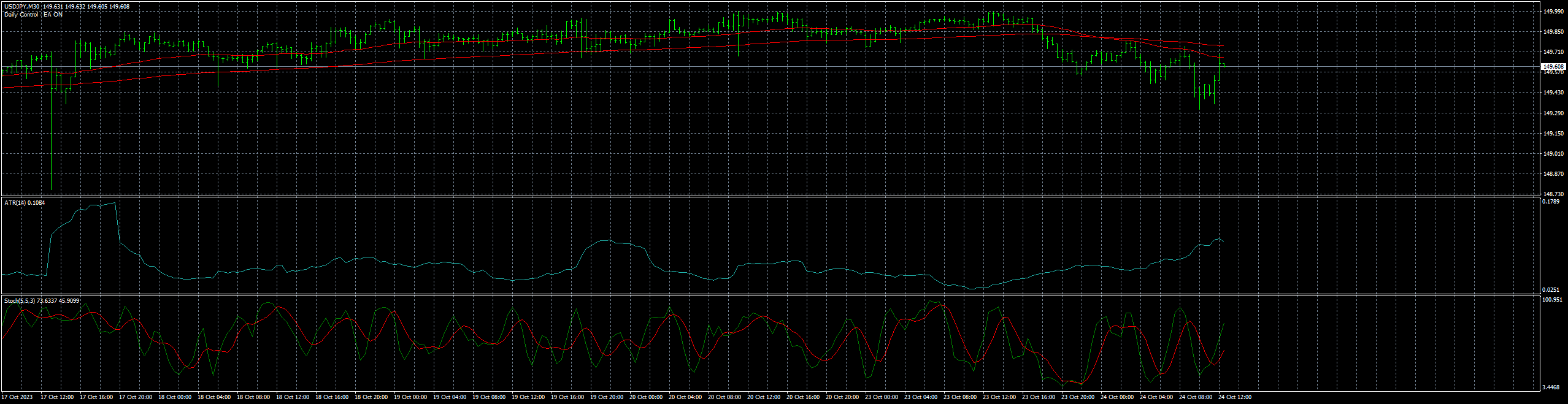Click the 149.150 price scale label
This screenshot has height=404, width=1568.
1553,134
